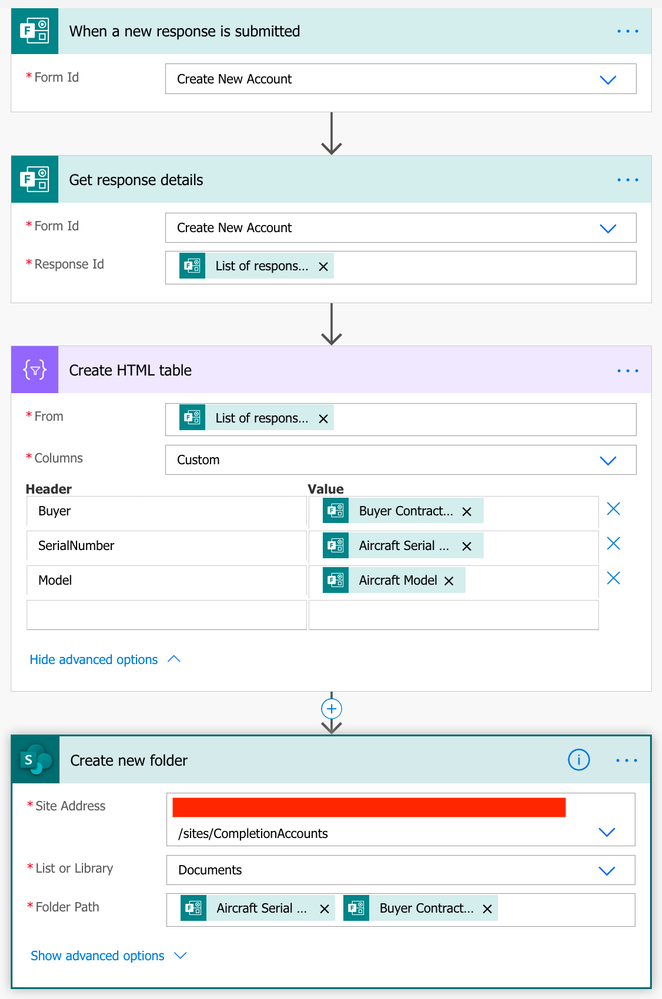662x999 pixels.
Task: Delete the Model header row
Action: click(614, 578)
